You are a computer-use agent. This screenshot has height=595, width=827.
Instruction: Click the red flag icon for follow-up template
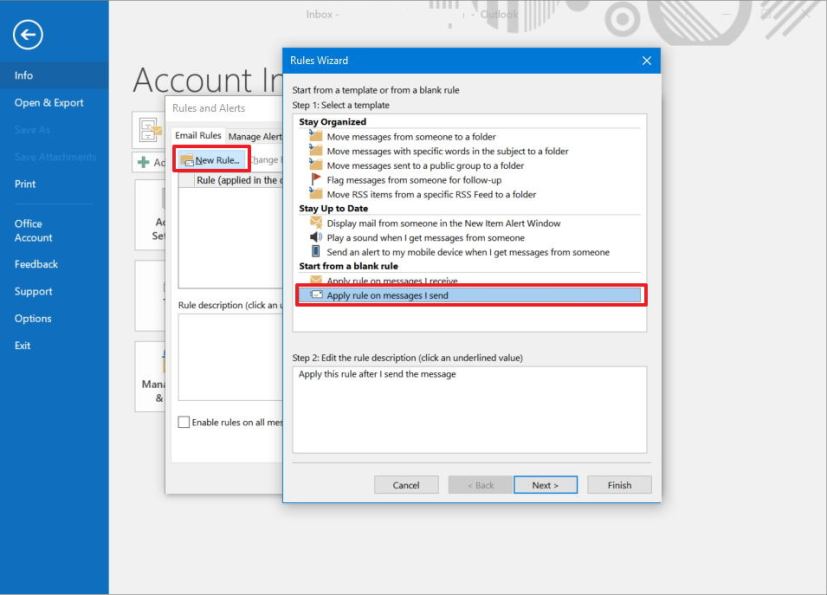[x=316, y=179]
